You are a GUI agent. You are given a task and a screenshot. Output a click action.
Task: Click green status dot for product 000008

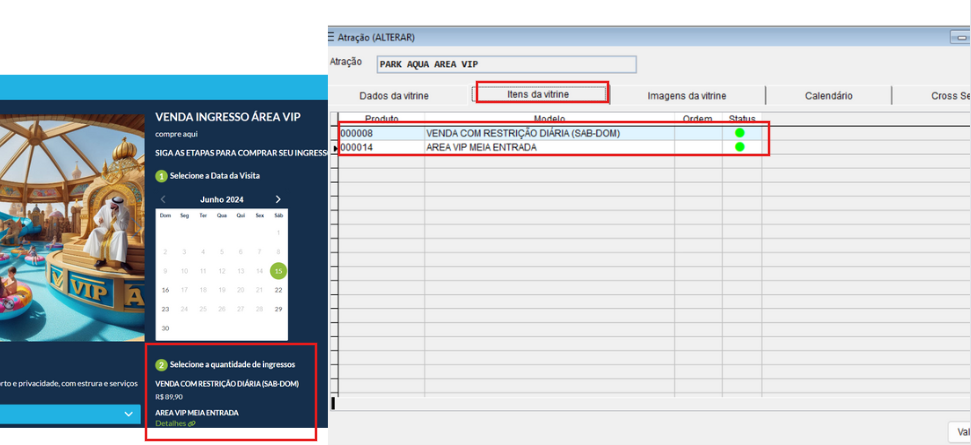[740, 133]
